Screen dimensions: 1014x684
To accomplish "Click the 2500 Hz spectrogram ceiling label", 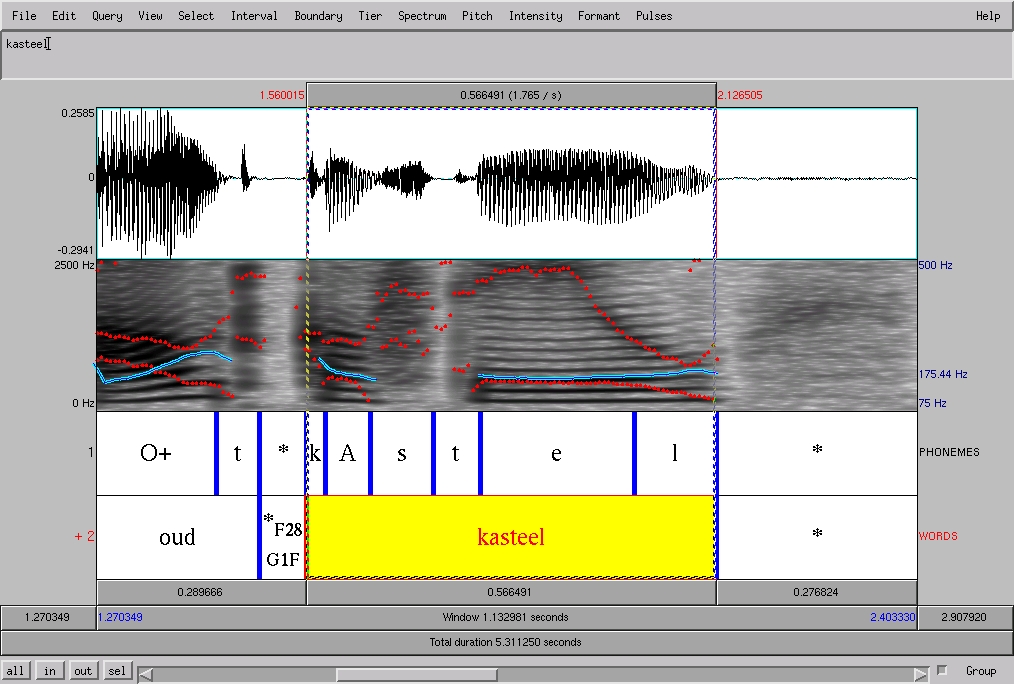I will coord(74,265).
